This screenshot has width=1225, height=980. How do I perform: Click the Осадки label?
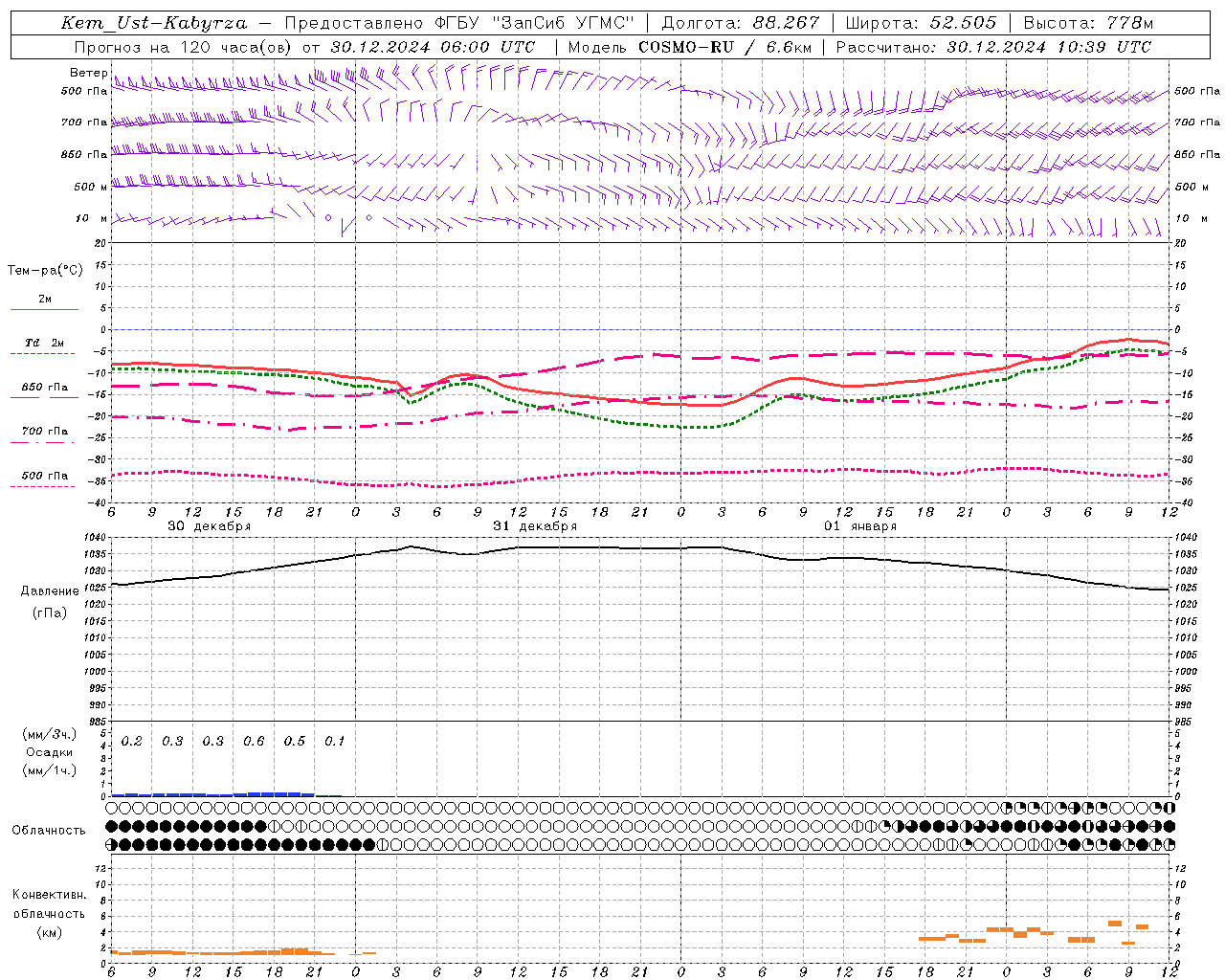click(x=50, y=752)
